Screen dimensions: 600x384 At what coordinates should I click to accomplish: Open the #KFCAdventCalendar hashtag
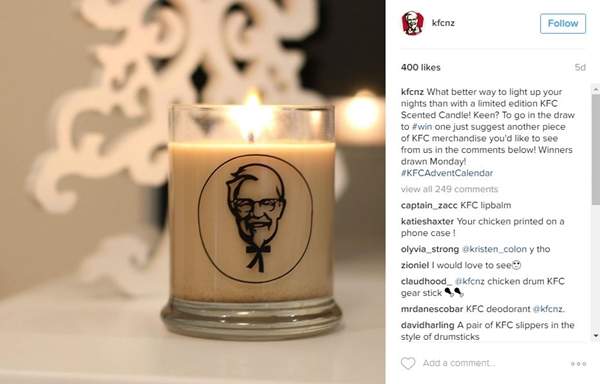447,173
